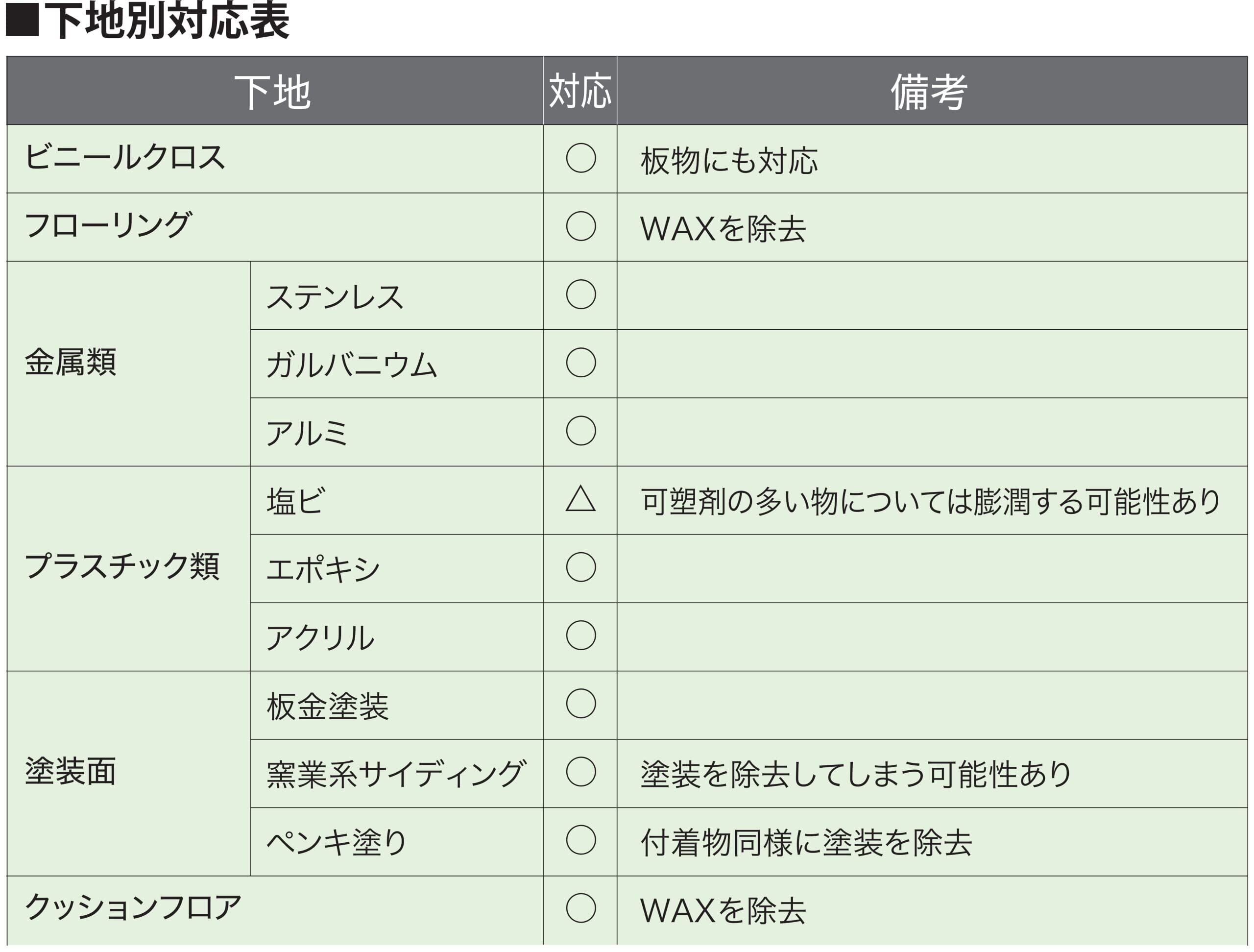The width and height of the screenshot is (1254, 952).
Task: Click the エポキシ cell
Action: tap(323, 569)
